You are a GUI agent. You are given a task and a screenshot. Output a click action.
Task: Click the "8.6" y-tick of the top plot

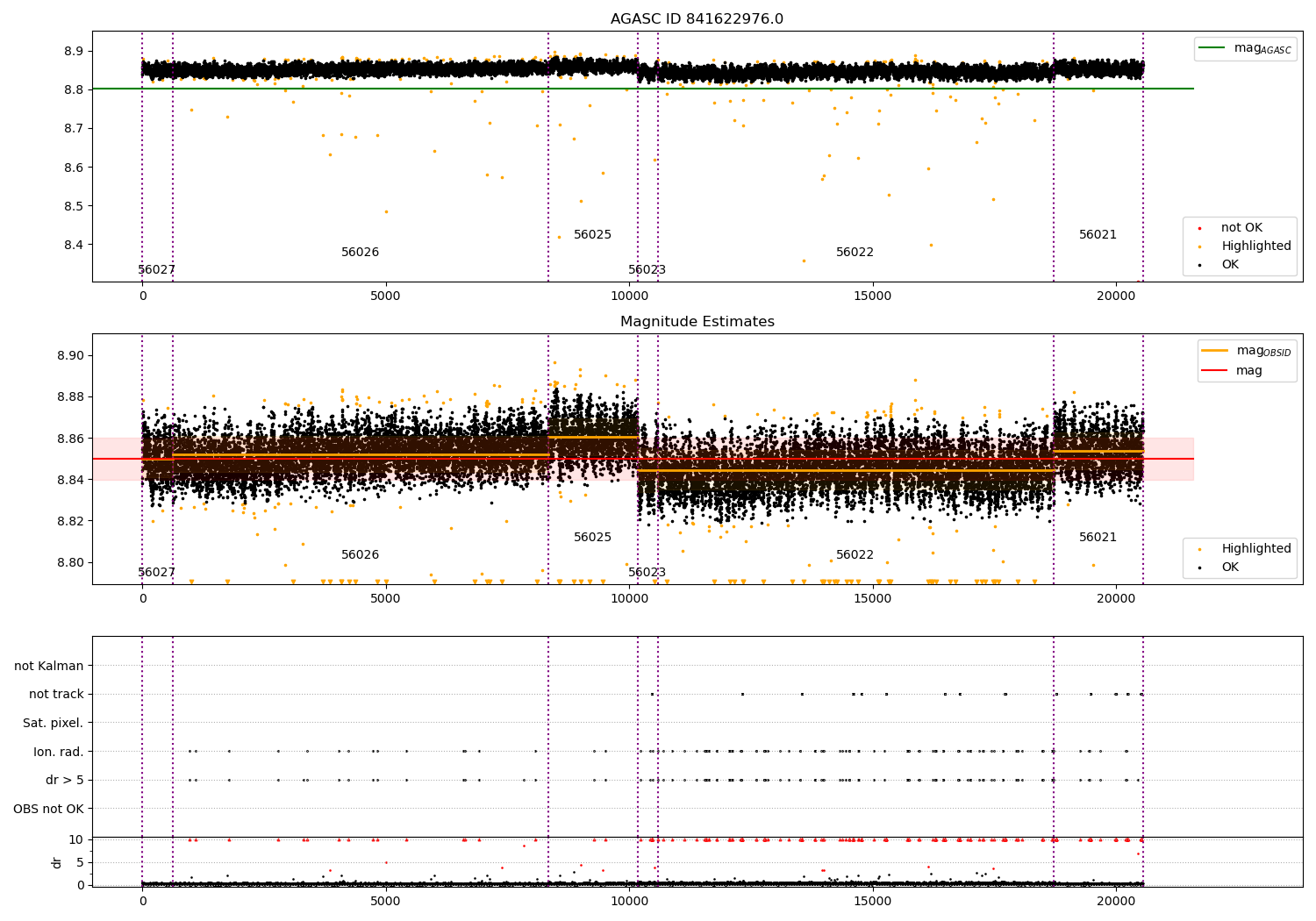[x=74, y=168]
